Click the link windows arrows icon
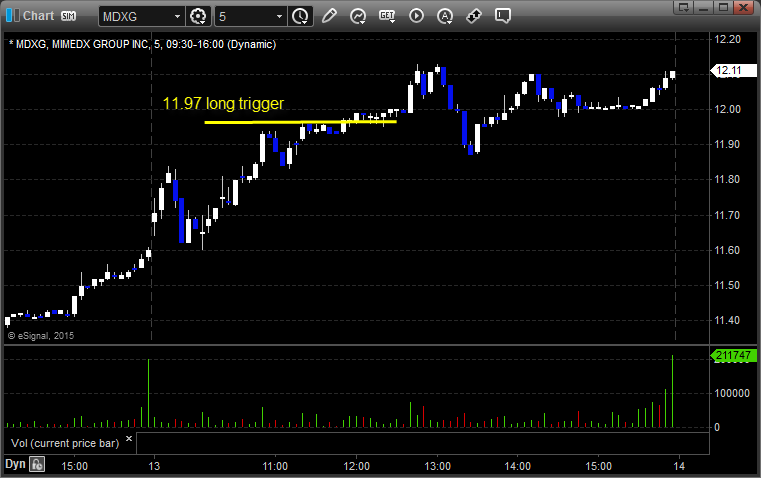 click(474, 16)
